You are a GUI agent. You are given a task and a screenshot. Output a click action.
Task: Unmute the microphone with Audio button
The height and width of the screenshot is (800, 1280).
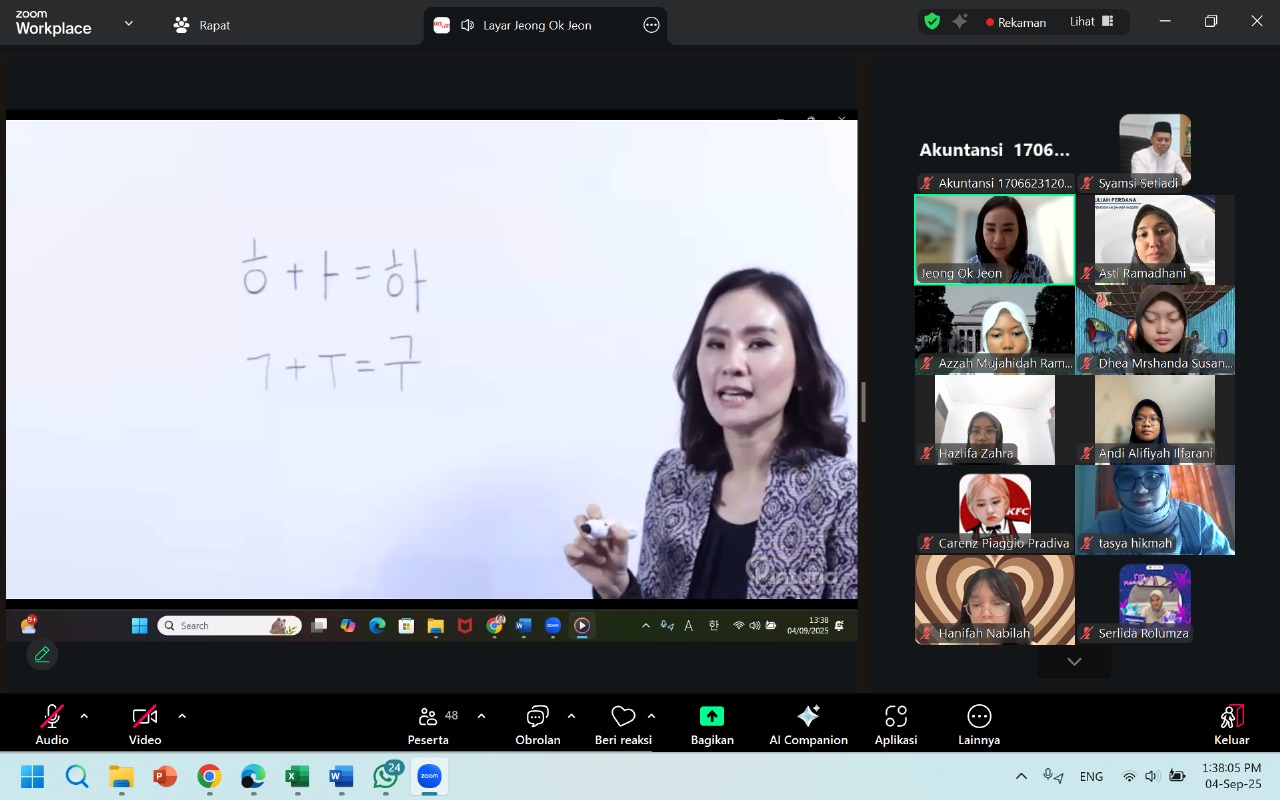point(52,716)
